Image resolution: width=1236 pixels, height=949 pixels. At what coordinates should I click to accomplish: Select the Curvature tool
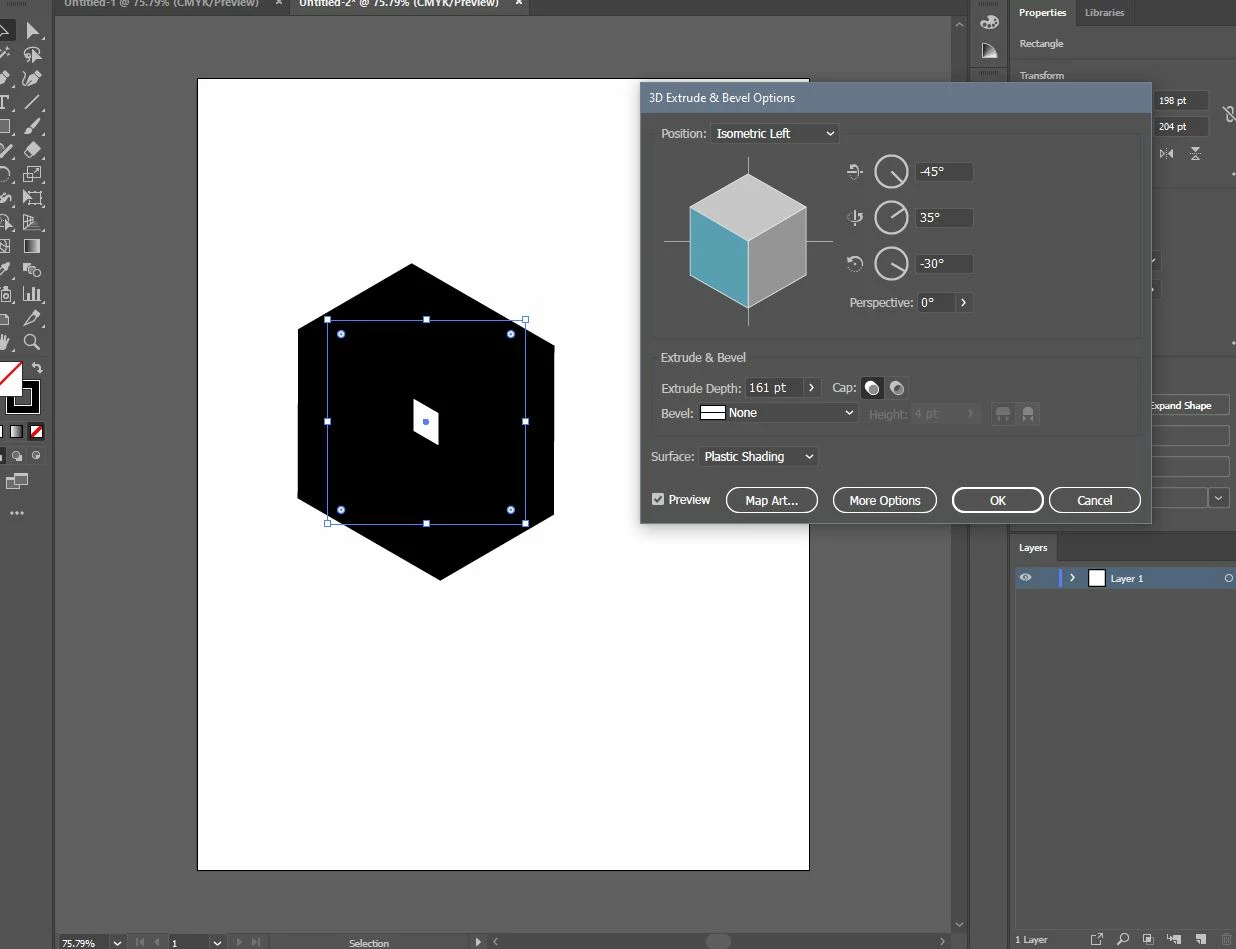[32, 78]
